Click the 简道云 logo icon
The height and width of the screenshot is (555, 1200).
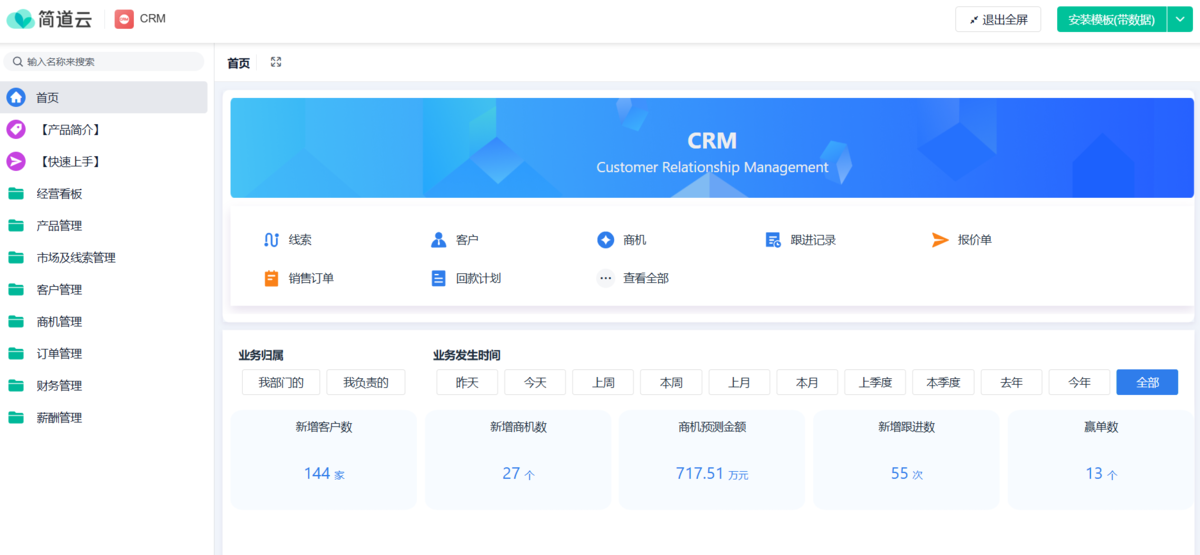20,19
